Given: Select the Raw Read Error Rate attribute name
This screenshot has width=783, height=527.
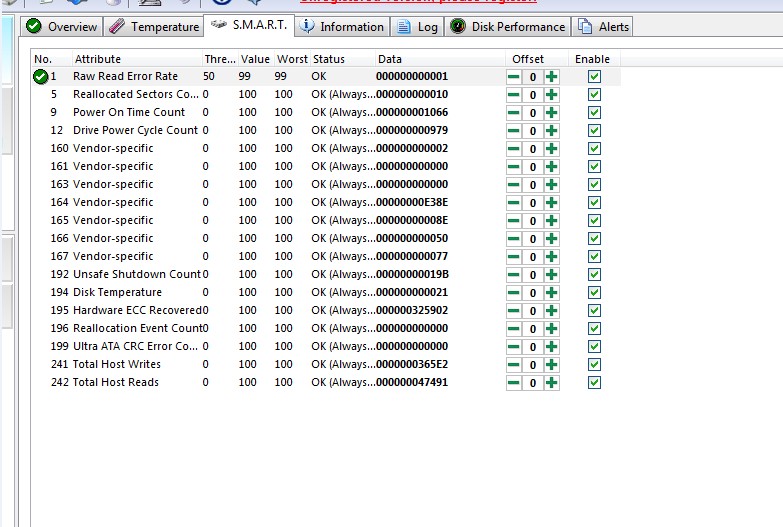Looking at the screenshot, I should (125, 76).
